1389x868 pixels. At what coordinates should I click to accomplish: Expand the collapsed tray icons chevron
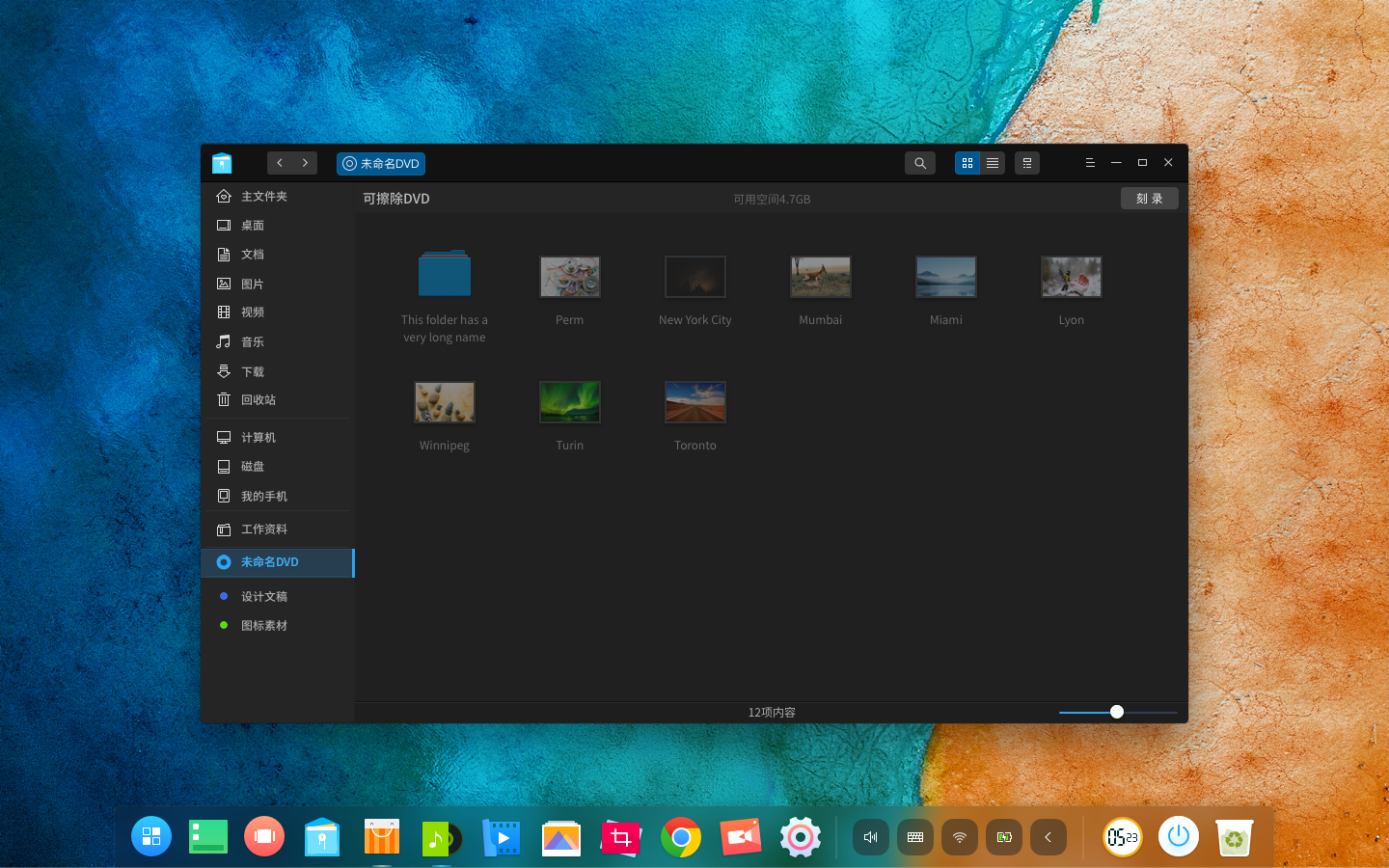(x=1049, y=837)
